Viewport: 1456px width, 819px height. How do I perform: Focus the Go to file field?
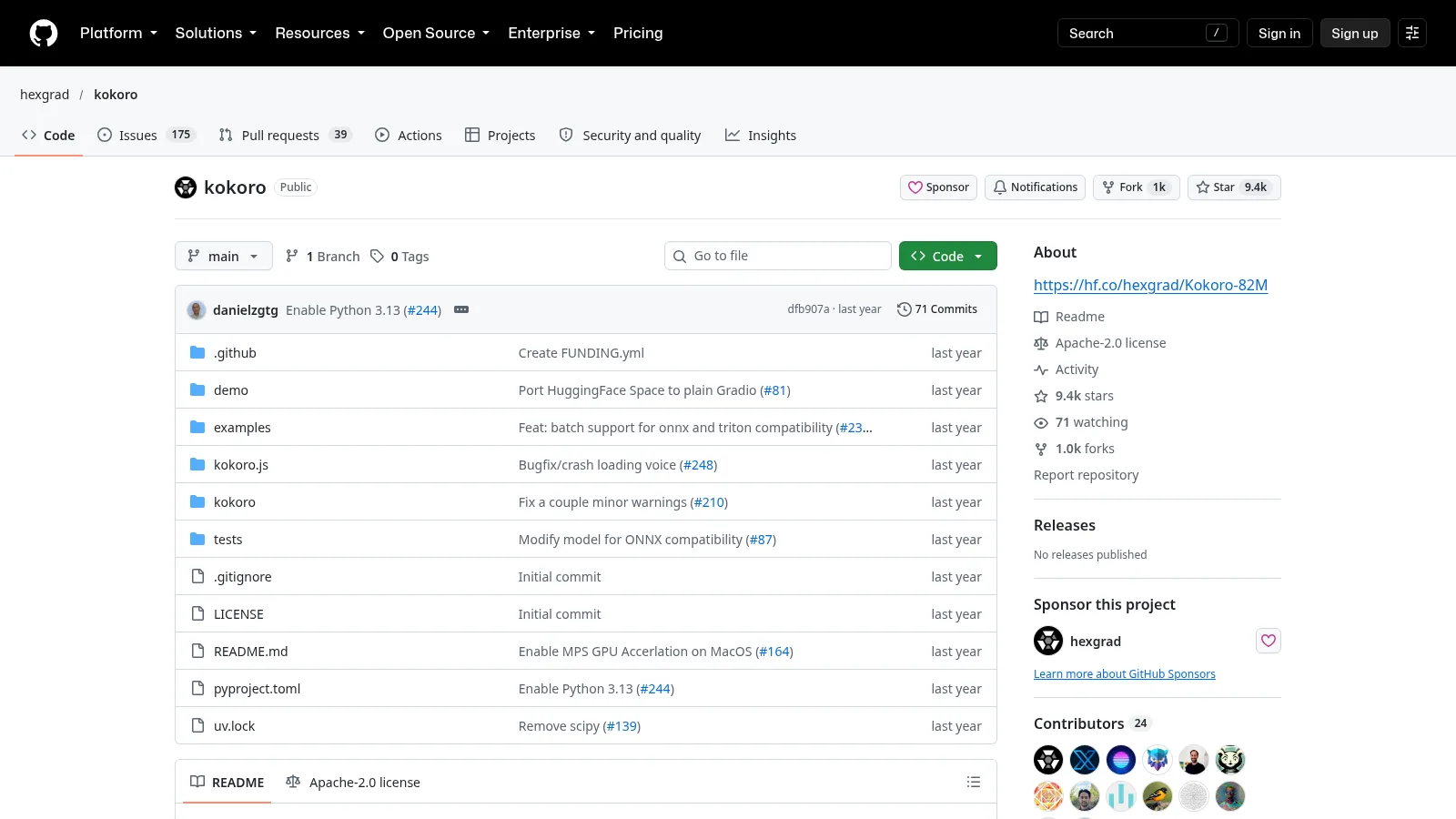(x=778, y=256)
